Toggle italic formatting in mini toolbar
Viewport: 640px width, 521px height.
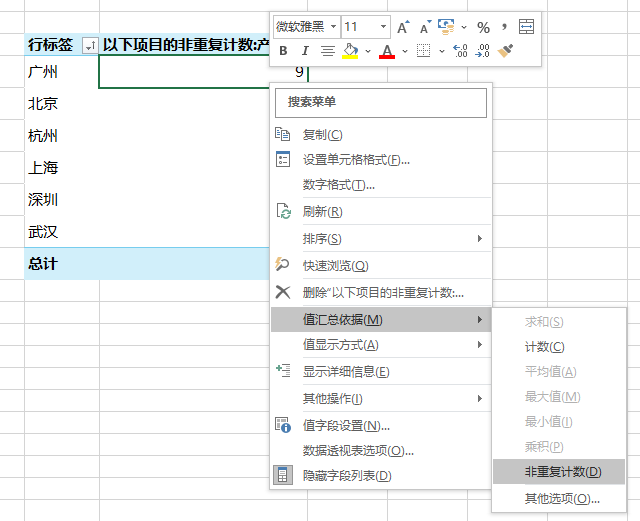[x=305, y=51]
